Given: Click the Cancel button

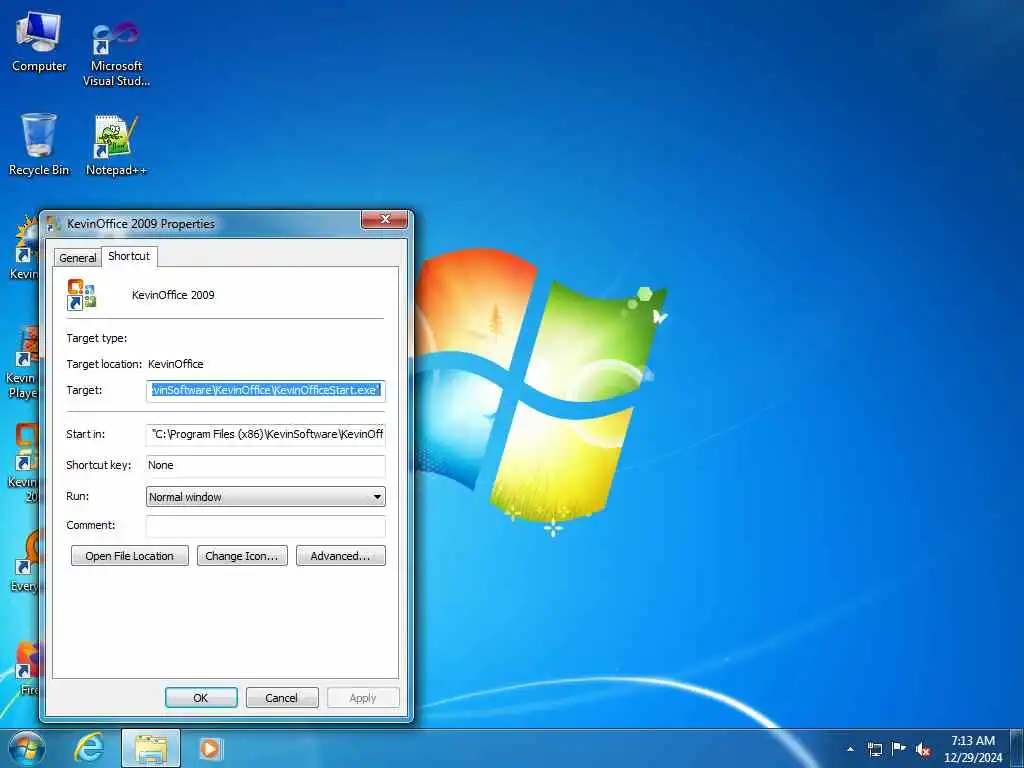Looking at the screenshot, I should coord(282,697).
